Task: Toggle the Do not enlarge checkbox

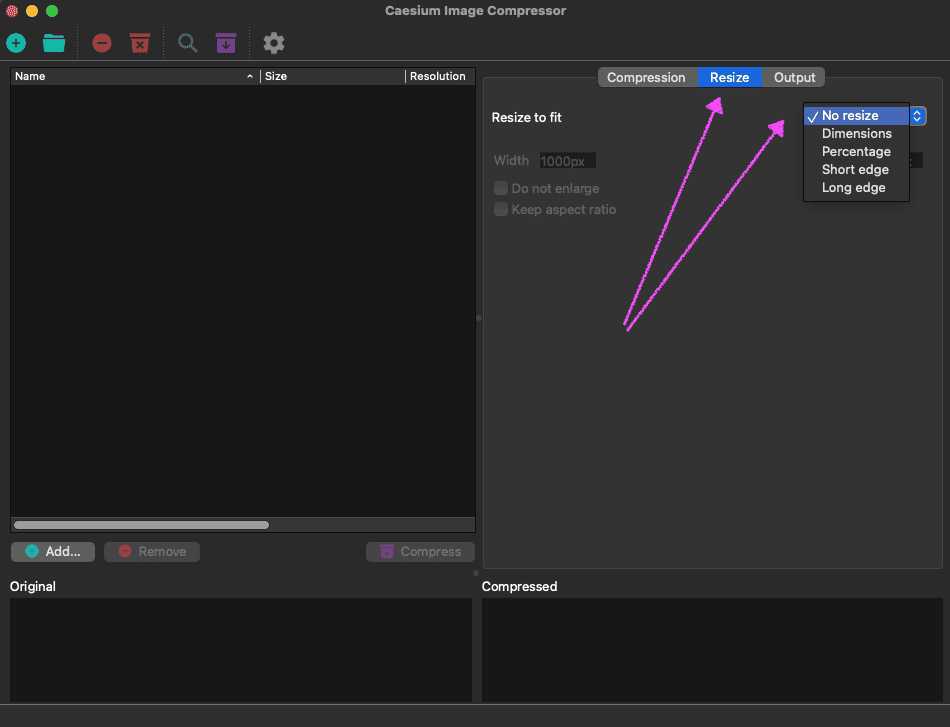Action: pos(502,188)
